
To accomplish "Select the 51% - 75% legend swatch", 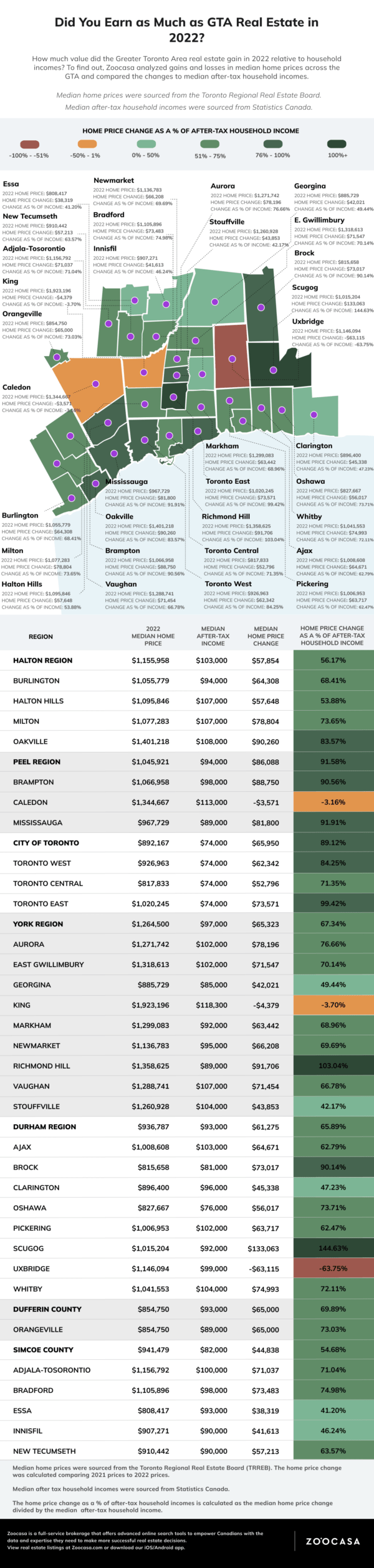I will (x=209, y=144).
